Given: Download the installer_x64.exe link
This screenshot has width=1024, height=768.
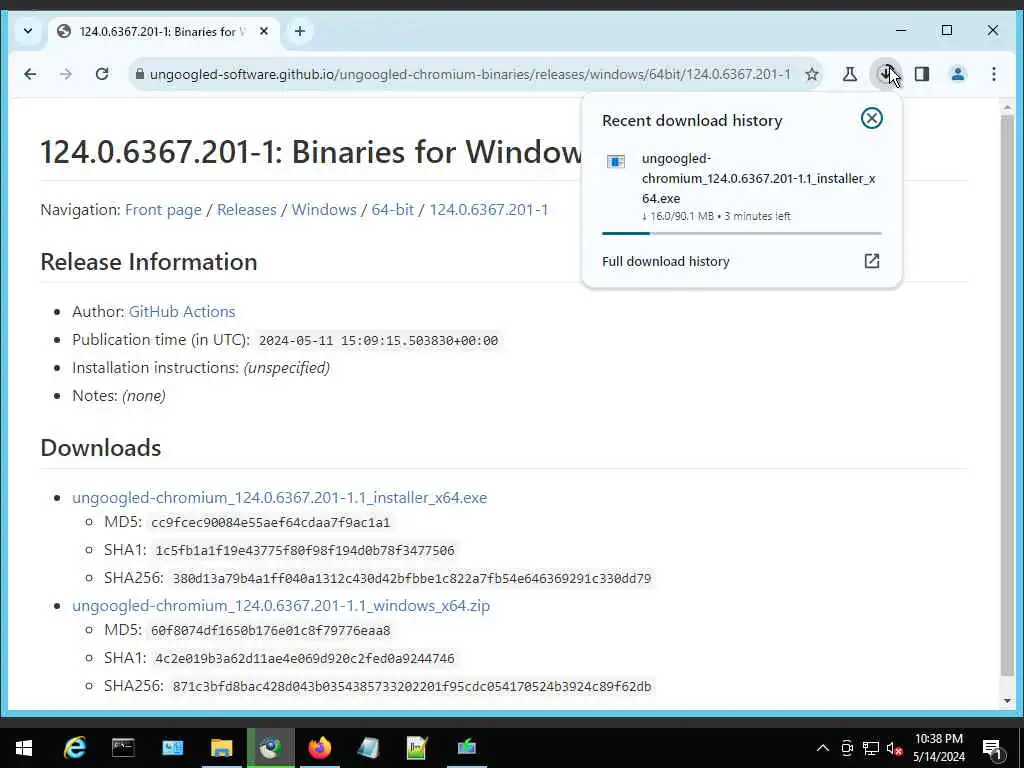Looking at the screenshot, I should click(x=280, y=498).
